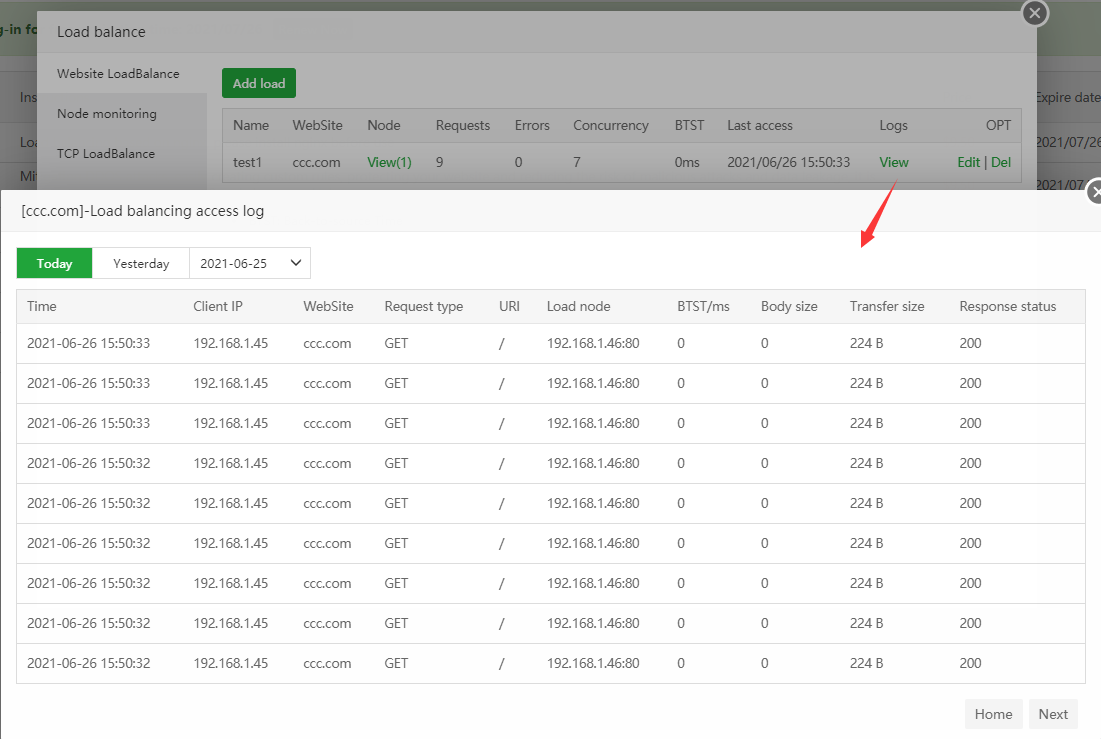Select first log row at 15:50:33

pyautogui.click(x=88, y=343)
